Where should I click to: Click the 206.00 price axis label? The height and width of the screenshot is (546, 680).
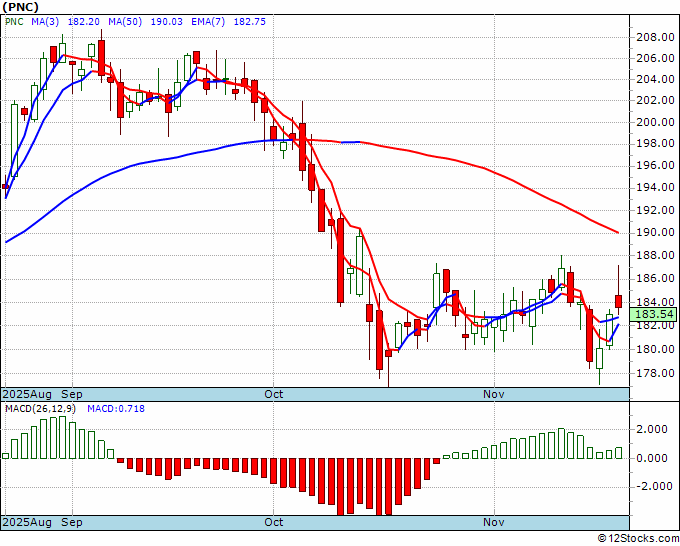[655, 58]
